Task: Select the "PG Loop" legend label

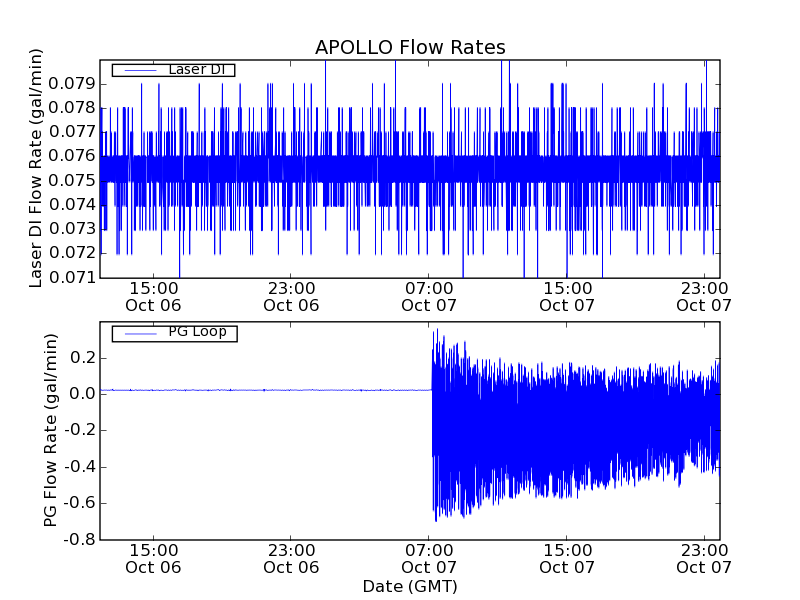Action: click(x=197, y=332)
